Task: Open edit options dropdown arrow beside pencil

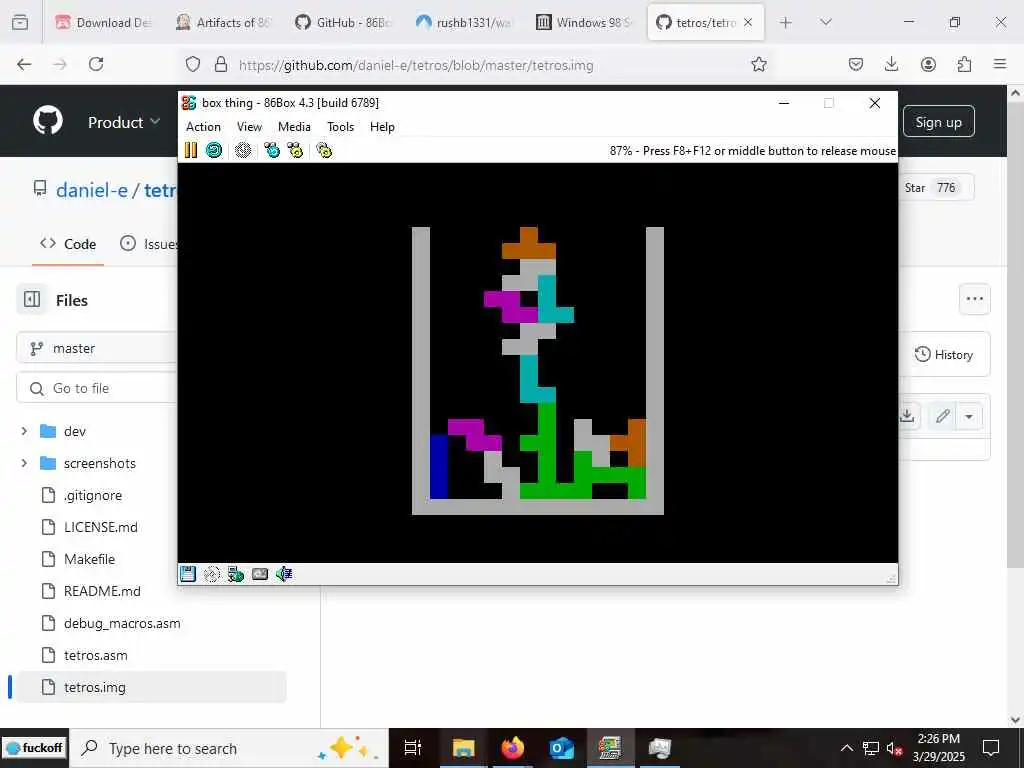Action: pyautogui.click(x=969, y=416)
